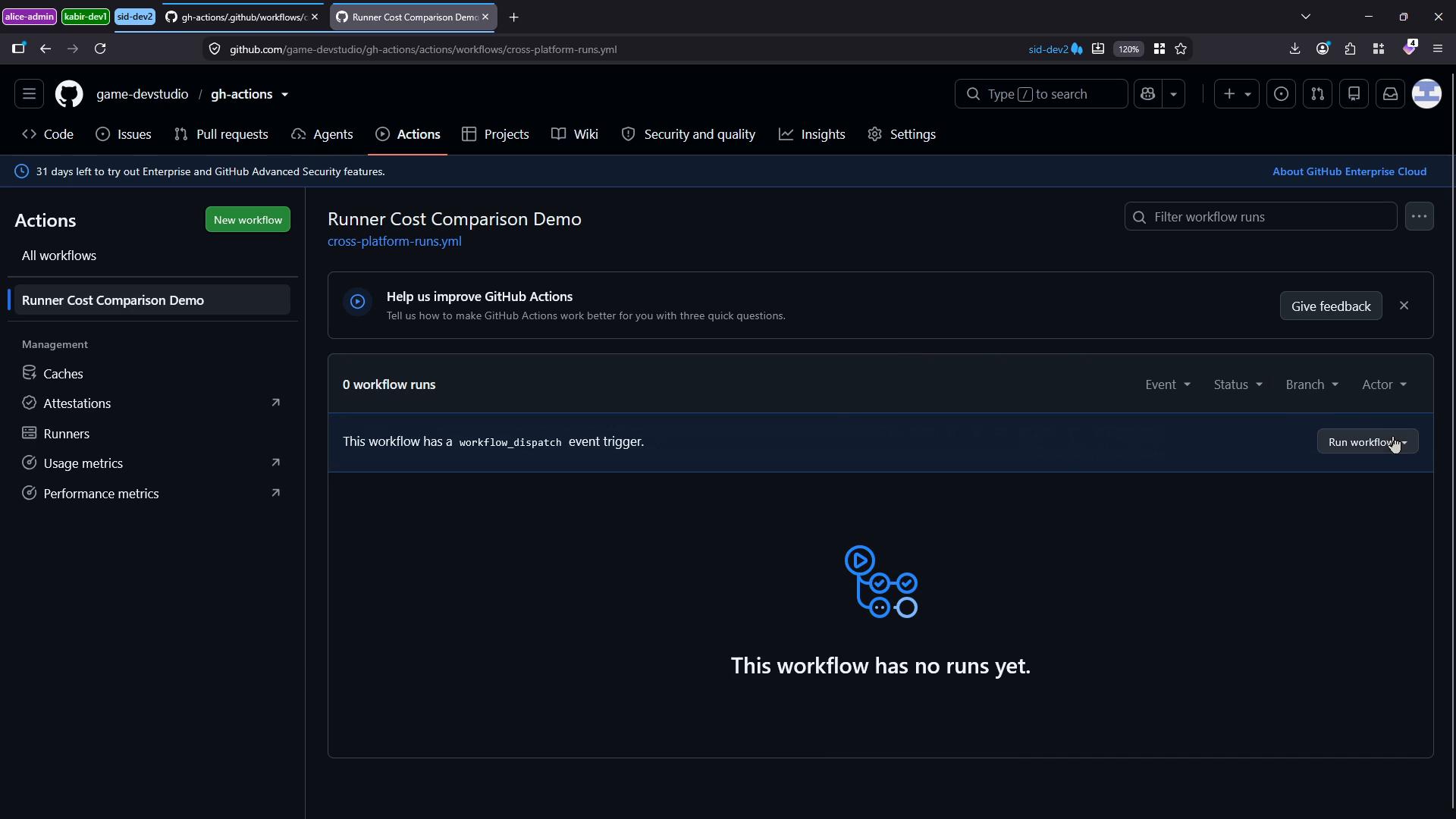
Task: Expand the create new plus dropdown
Action: click(1236, 94)
